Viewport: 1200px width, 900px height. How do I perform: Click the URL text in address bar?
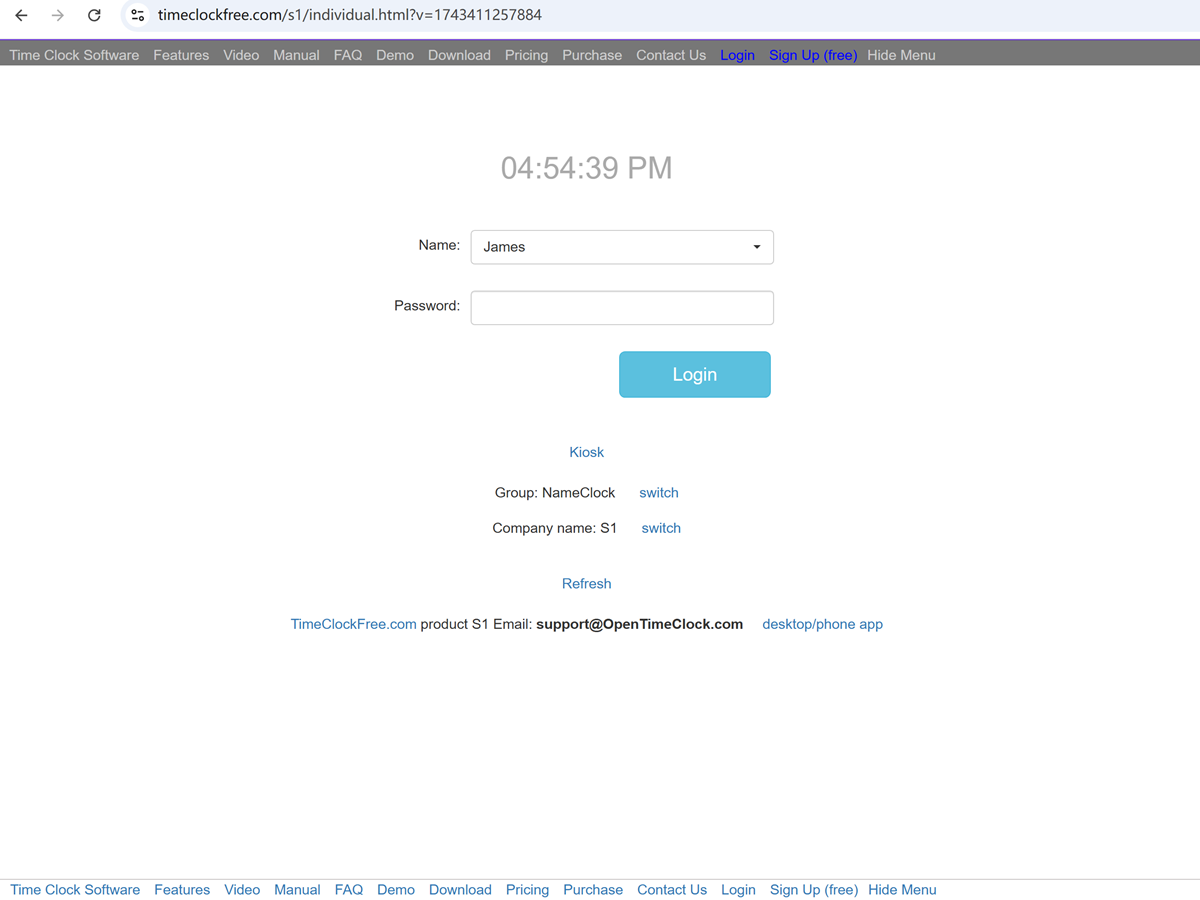tap(350, 15)
